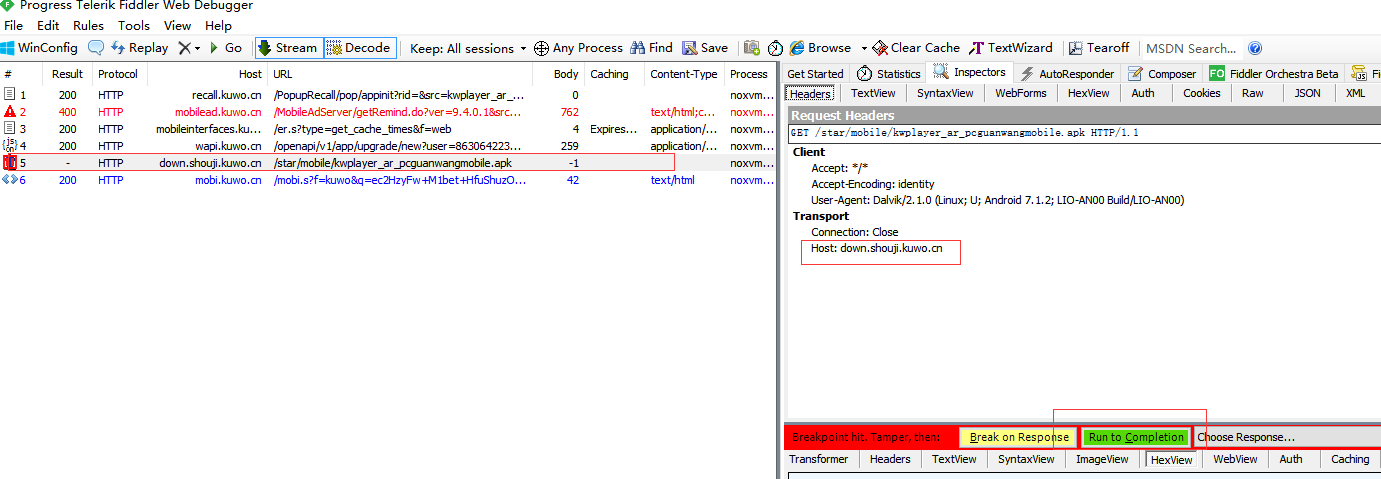1381x479 pixels.
Task: Toggle Decode mode
Action: [x=359, y=48]
